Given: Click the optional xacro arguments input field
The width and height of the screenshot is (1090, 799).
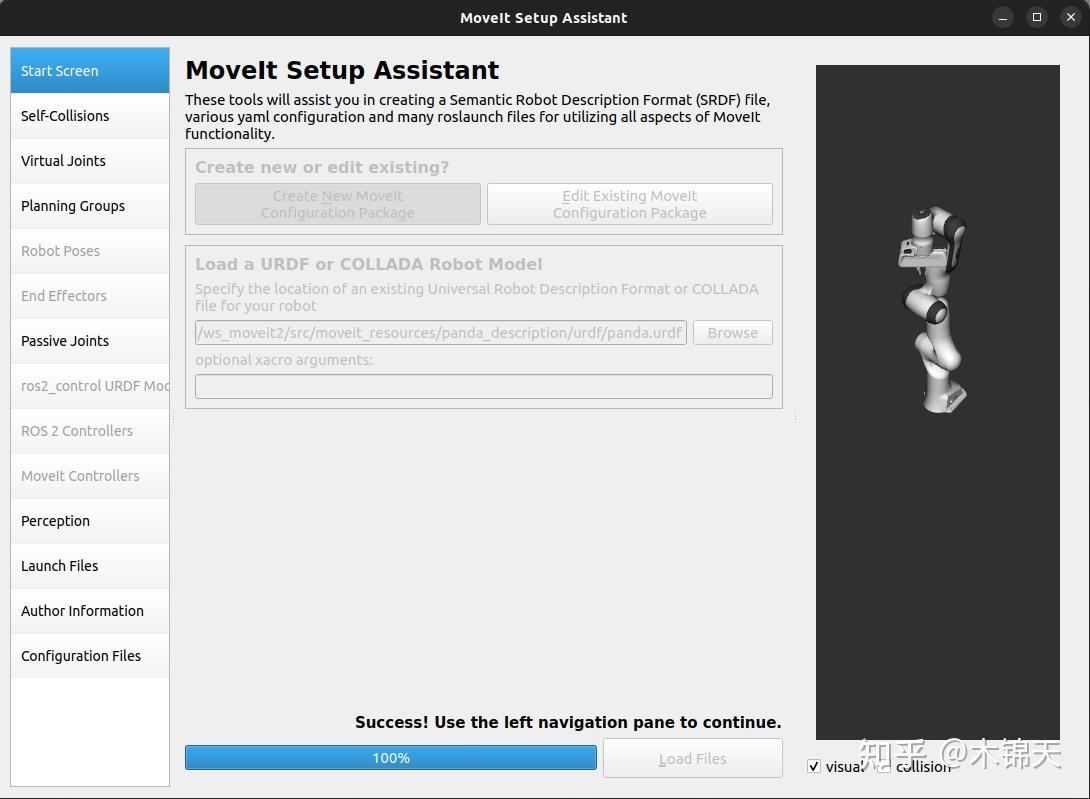Looking at the screenshot, I should [x=483, y=386].
